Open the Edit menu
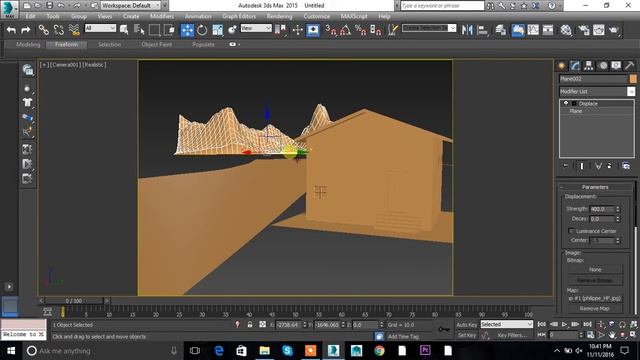Viewport: 640px width, 360px height. [x=30, y=16]
